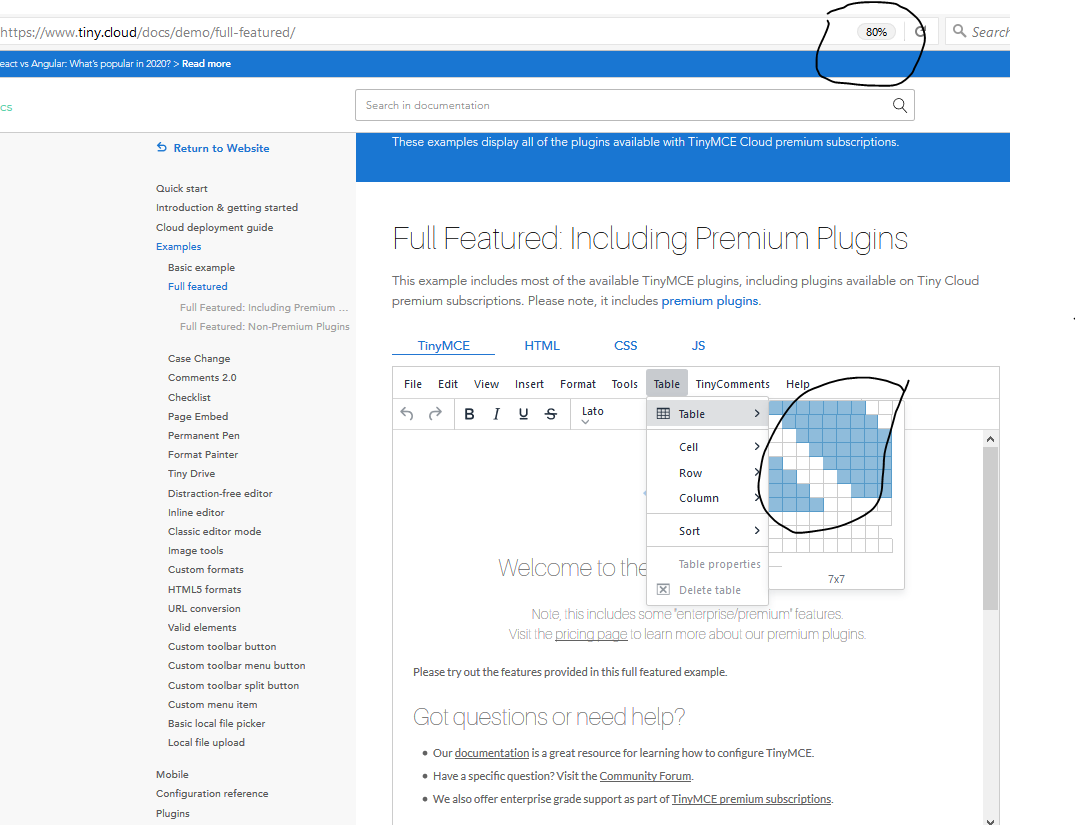This screenshot has width=1075, height=825.
Task: Select Examples in sidebar navigation
Action: pyautogui.click(x=178, y=247)
